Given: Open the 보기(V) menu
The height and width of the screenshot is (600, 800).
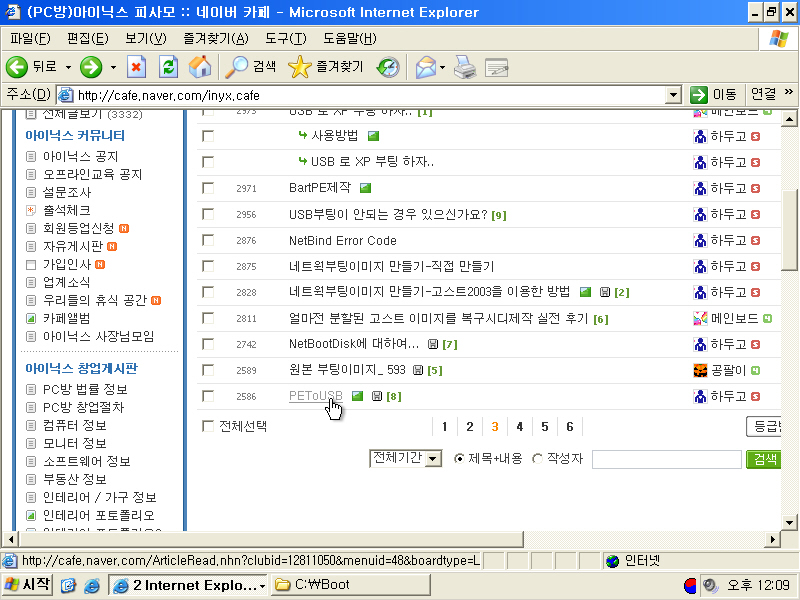Looking at the screenshot, I should click(146, 38).
